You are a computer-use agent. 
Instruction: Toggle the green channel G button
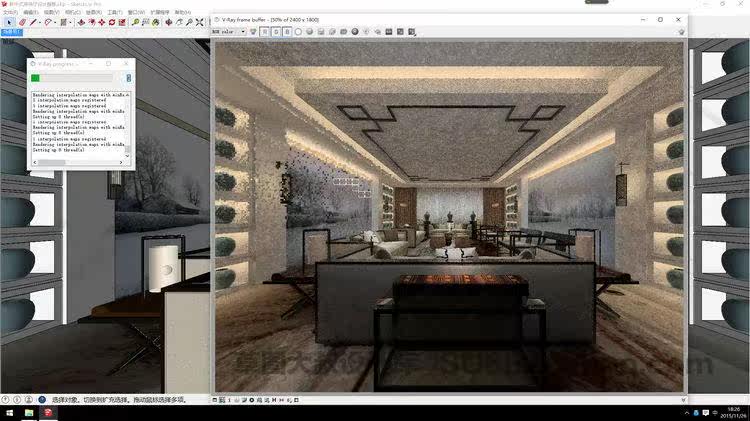click(x=276, y=32)
